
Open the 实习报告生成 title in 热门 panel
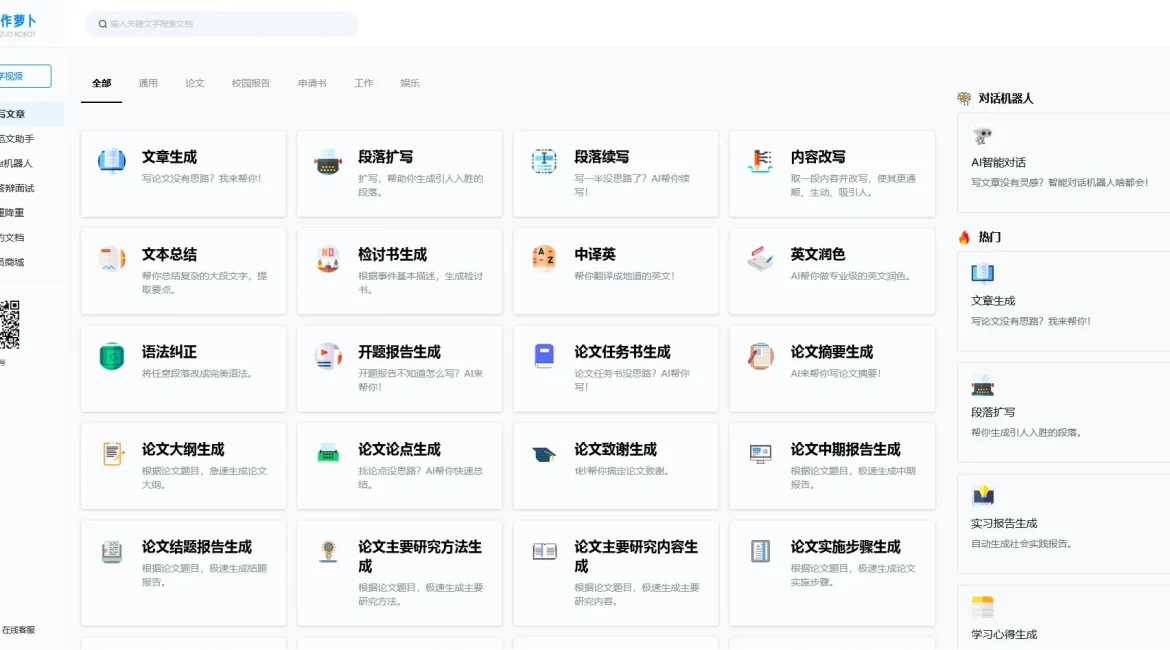[1004, 523]
